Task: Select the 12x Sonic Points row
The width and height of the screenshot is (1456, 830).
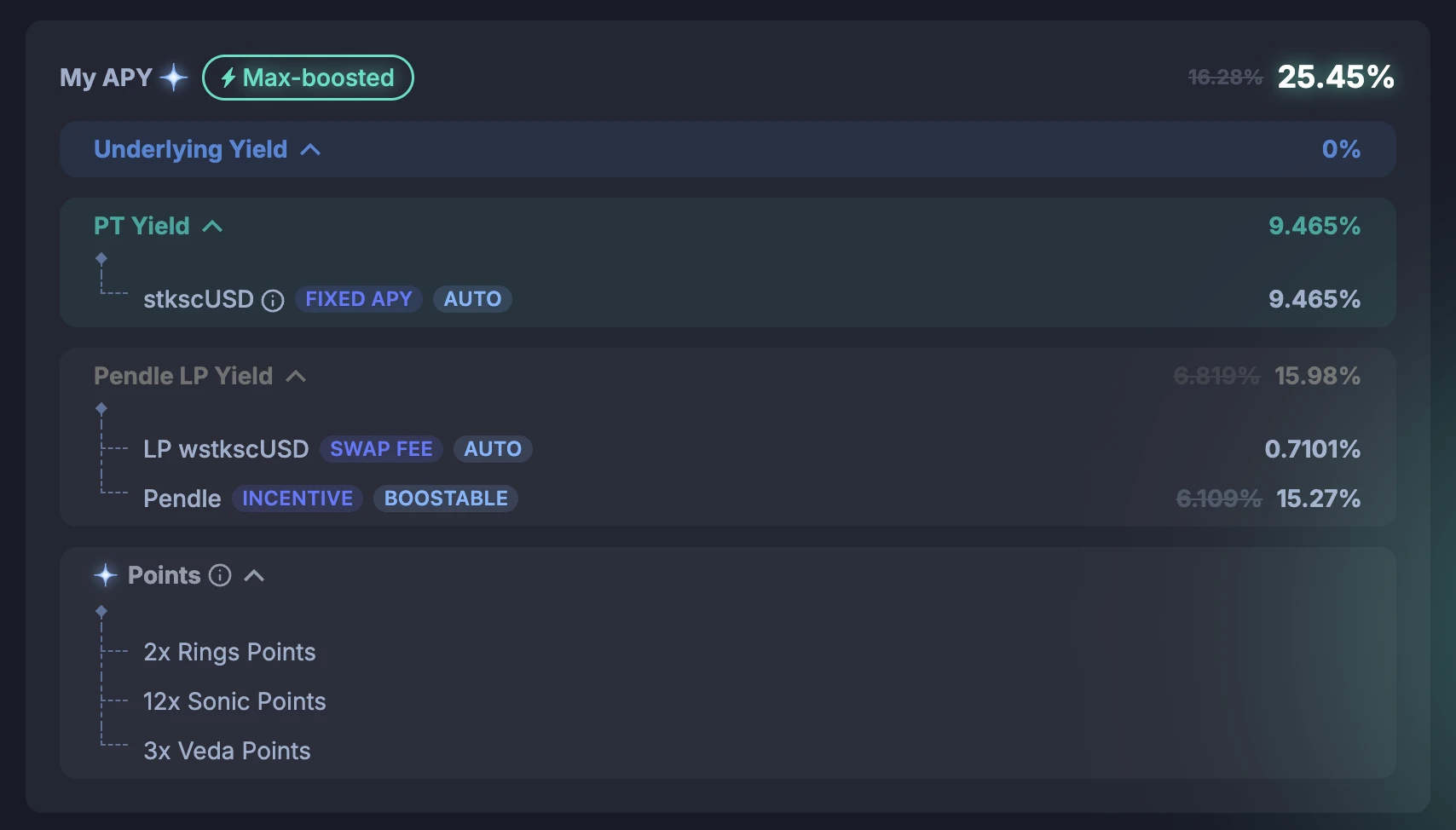Action: click(x=234, y=701)
